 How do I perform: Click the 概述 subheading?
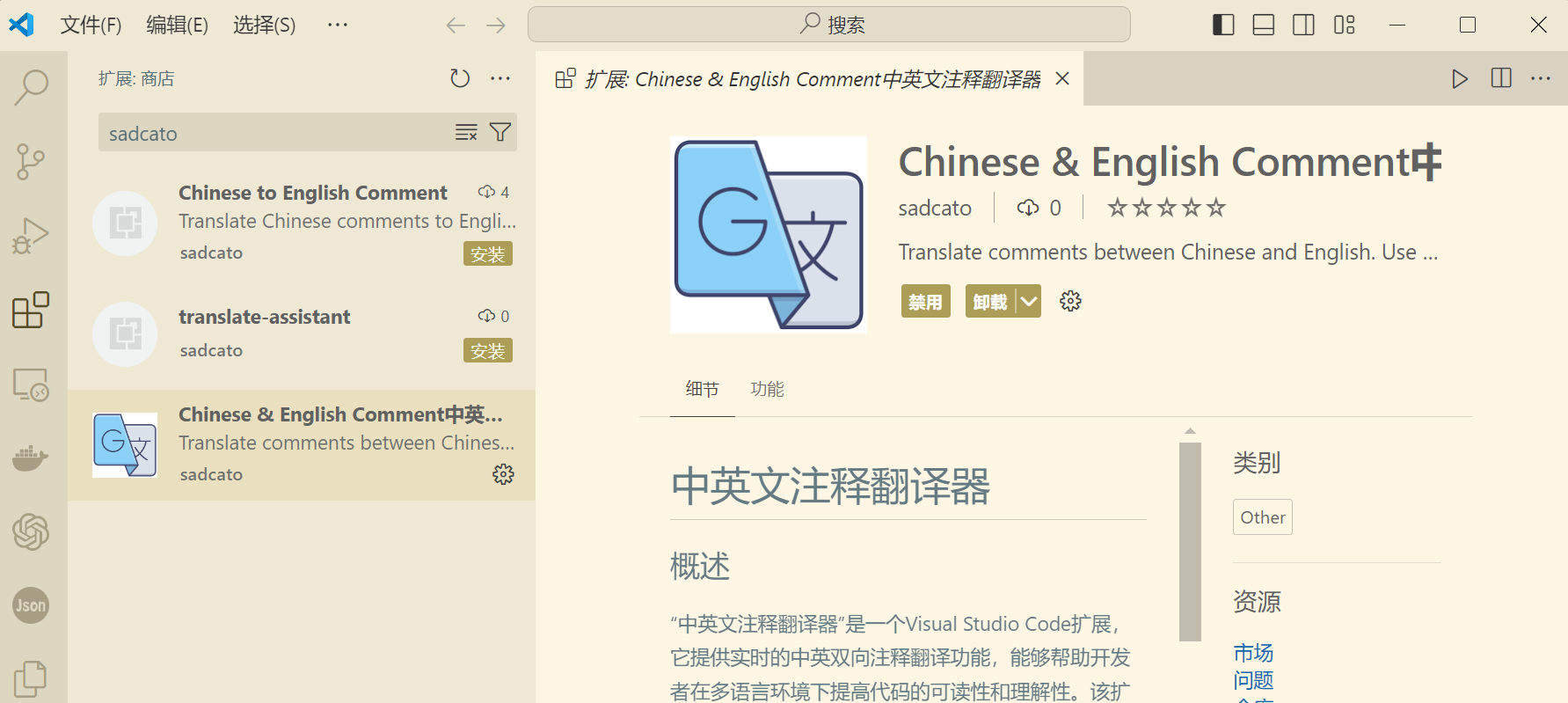[700, 567]
